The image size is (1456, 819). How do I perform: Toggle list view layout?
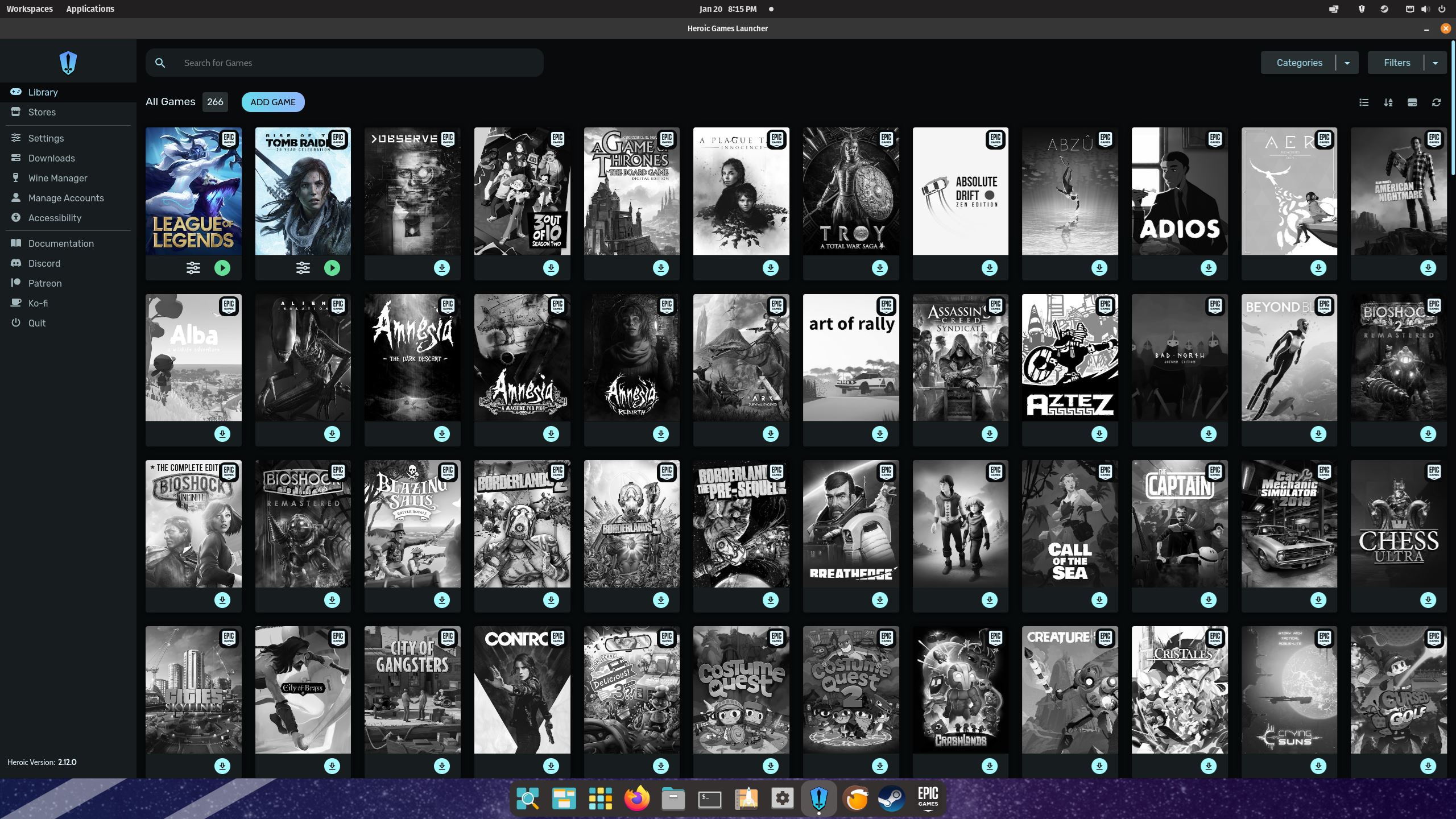click(1364, 102)
